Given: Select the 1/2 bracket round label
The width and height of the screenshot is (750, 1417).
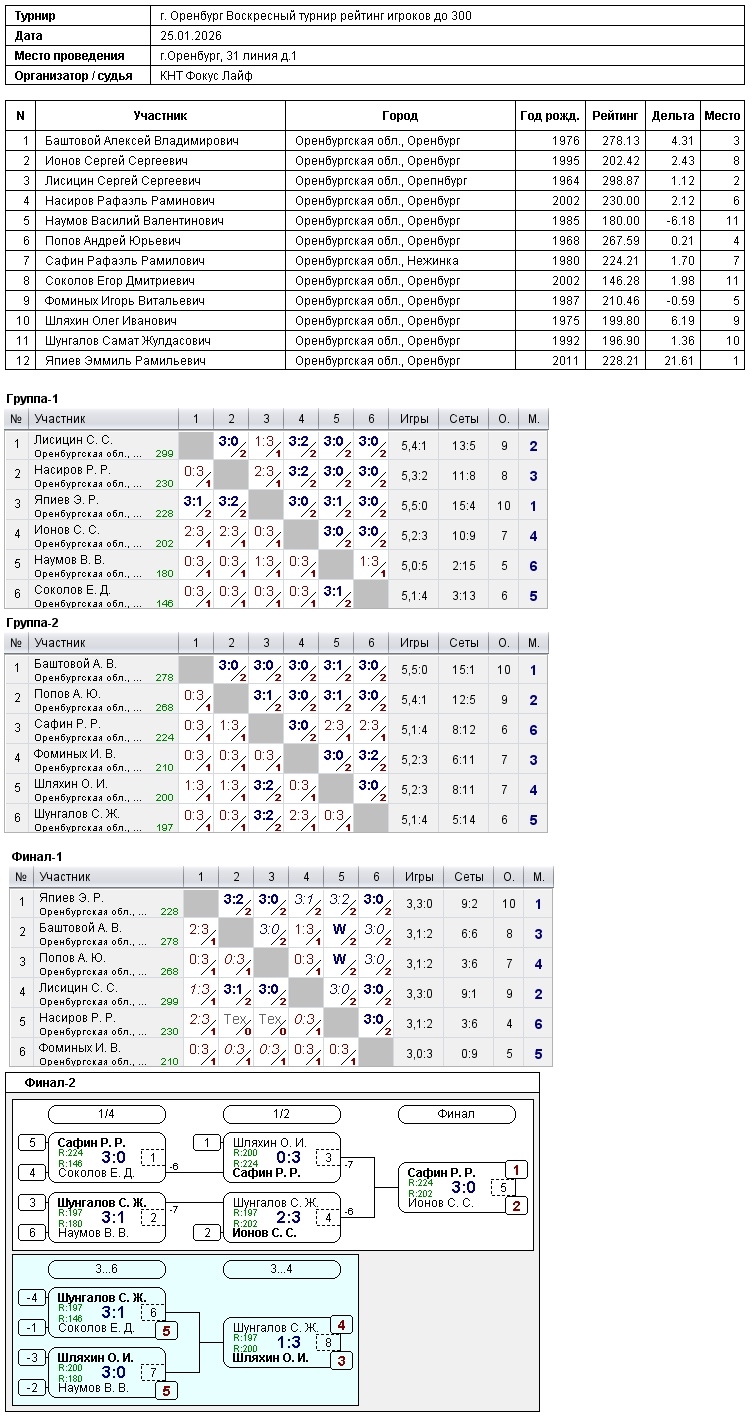Looking at the screenshot, I should (x=281, y=1114).
